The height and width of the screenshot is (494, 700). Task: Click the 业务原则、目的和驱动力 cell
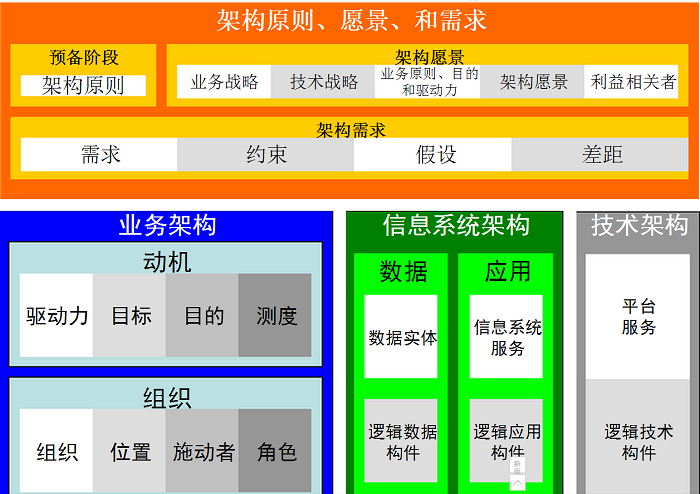point(428,82)
